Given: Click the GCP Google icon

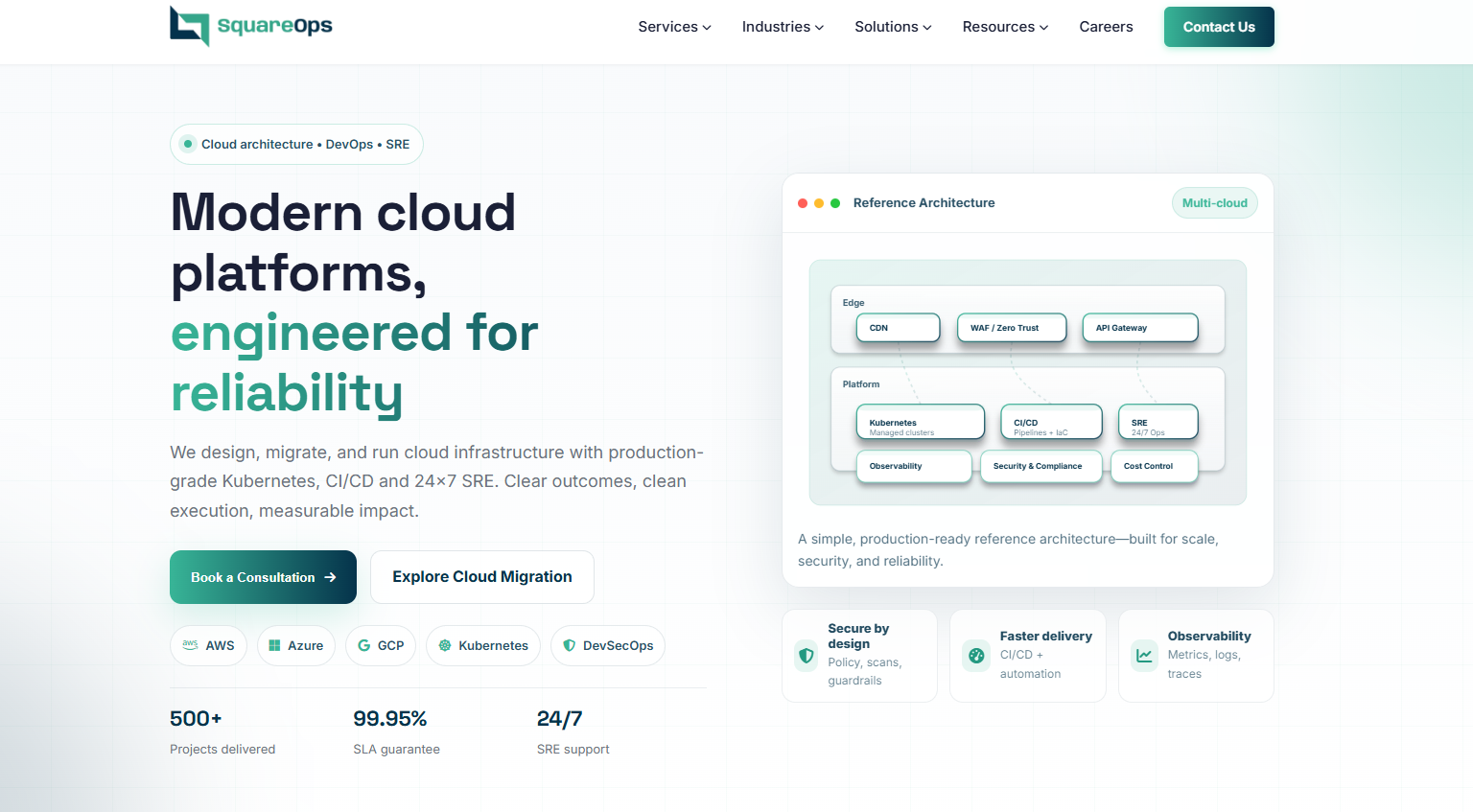Looking at the screenshot, I should [x=363, y=645].
